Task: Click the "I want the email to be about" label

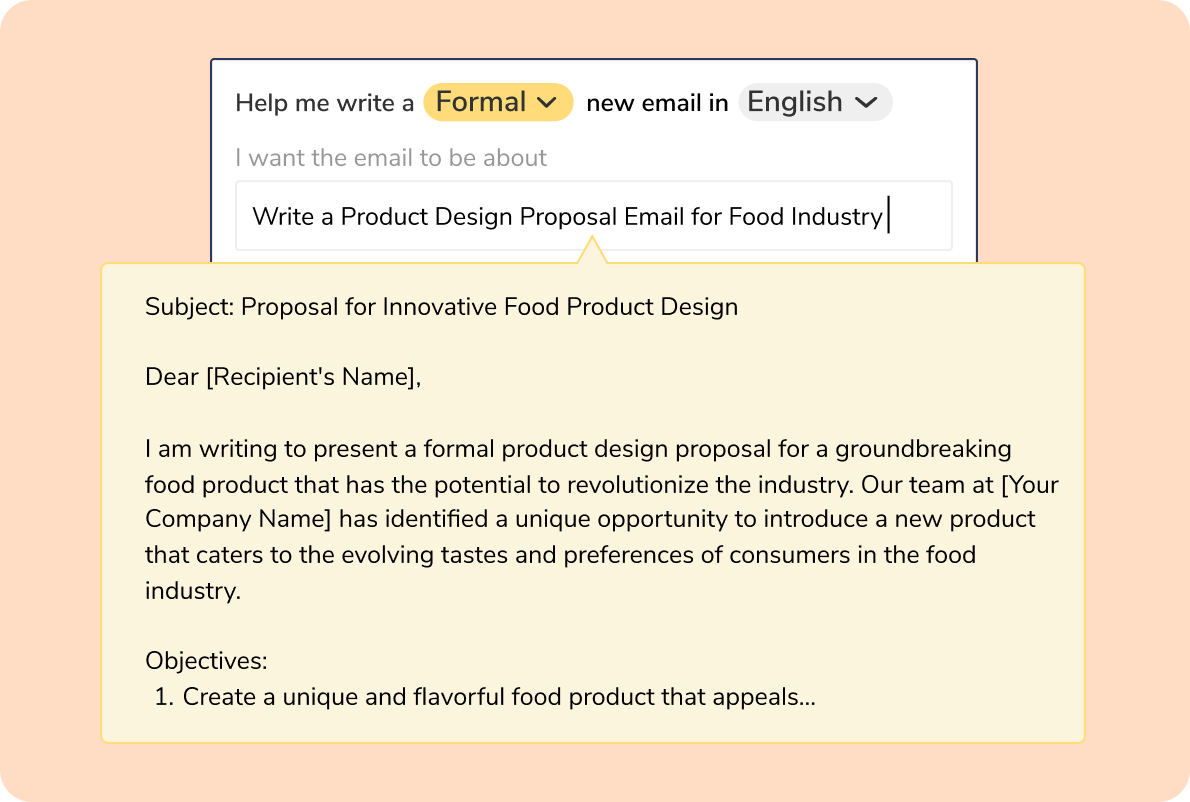Action: [x=391, y=158]
